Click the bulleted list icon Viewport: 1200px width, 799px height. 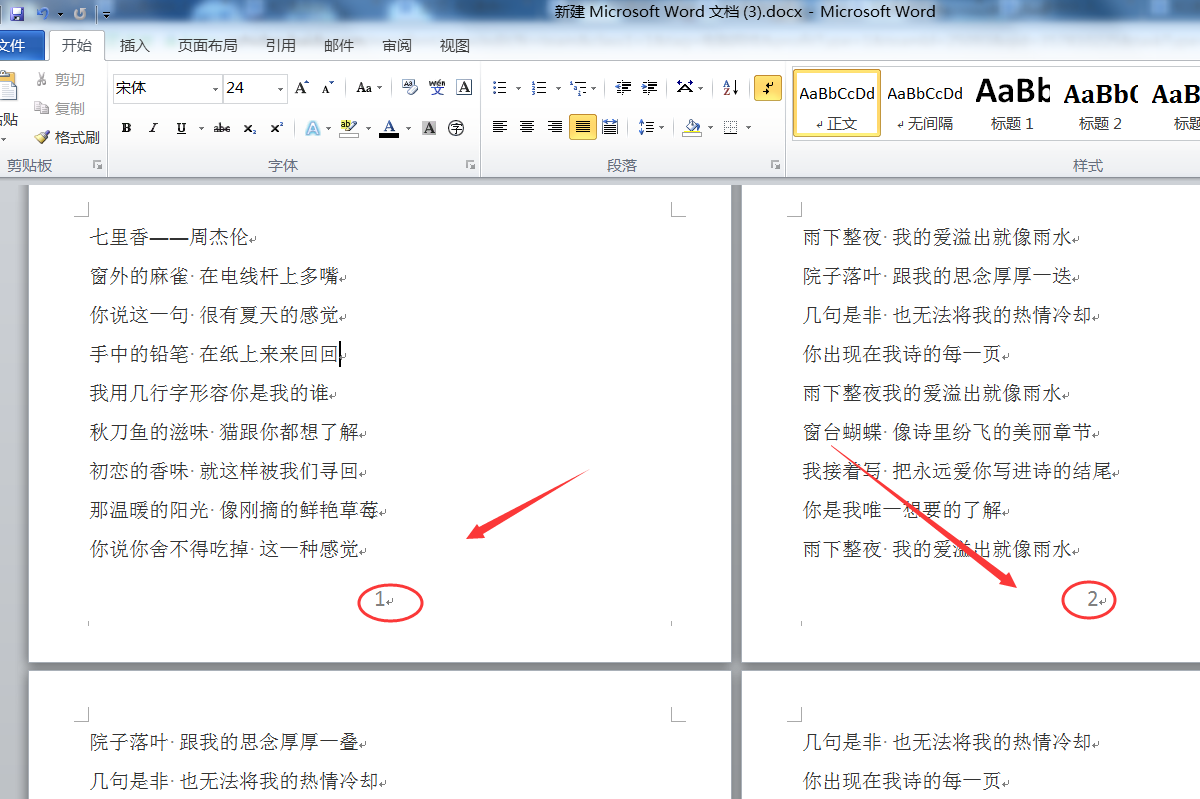pyautogui.click(x=500, y=88)
